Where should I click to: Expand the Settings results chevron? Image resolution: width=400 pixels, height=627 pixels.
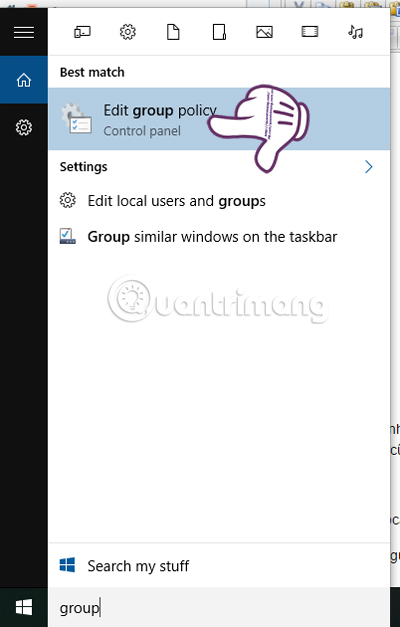click(368, 167)
